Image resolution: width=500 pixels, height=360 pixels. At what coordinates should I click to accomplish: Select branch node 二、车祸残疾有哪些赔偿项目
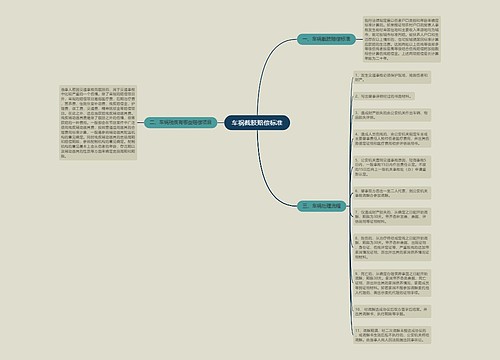point(180,122)
